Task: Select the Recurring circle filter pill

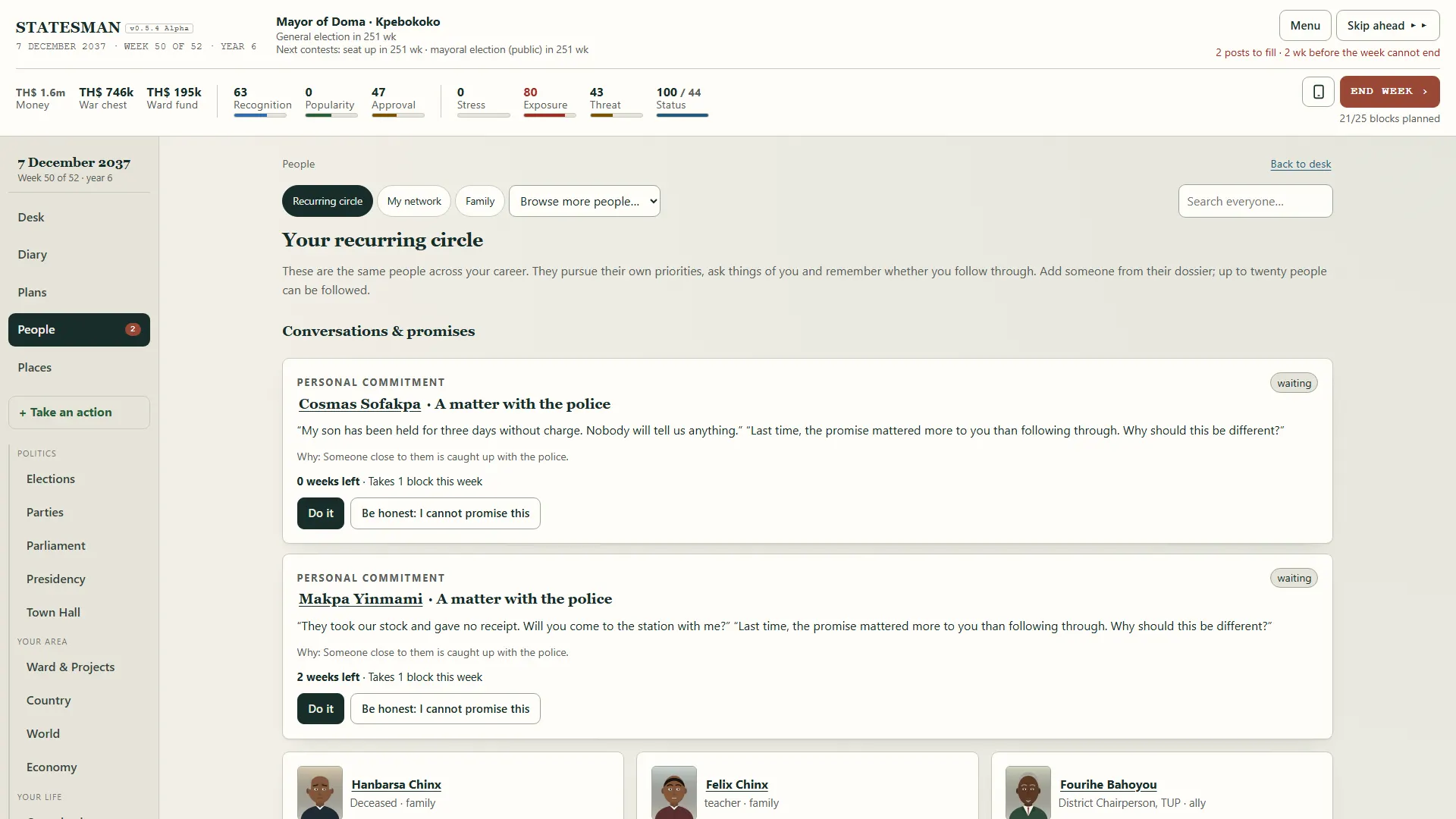Action: pyautogui.click(x=328, y=201)
